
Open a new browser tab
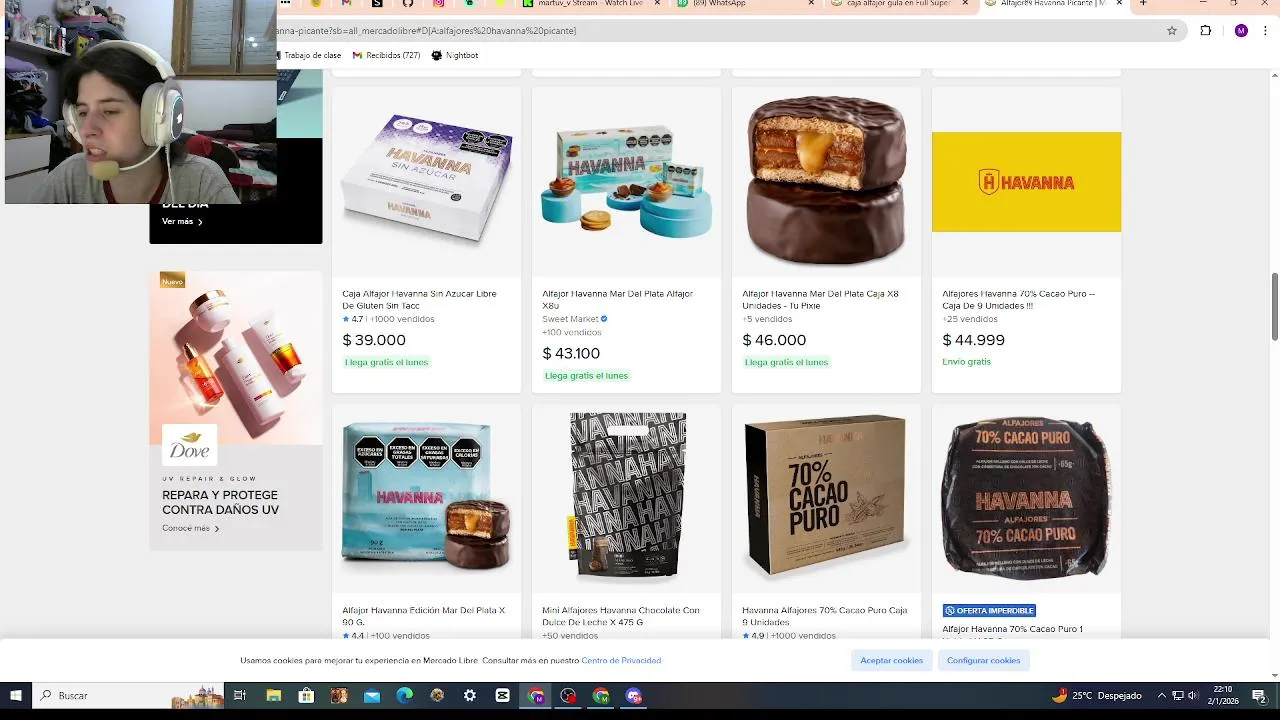pyautogui.click(x=1143, y=4)
